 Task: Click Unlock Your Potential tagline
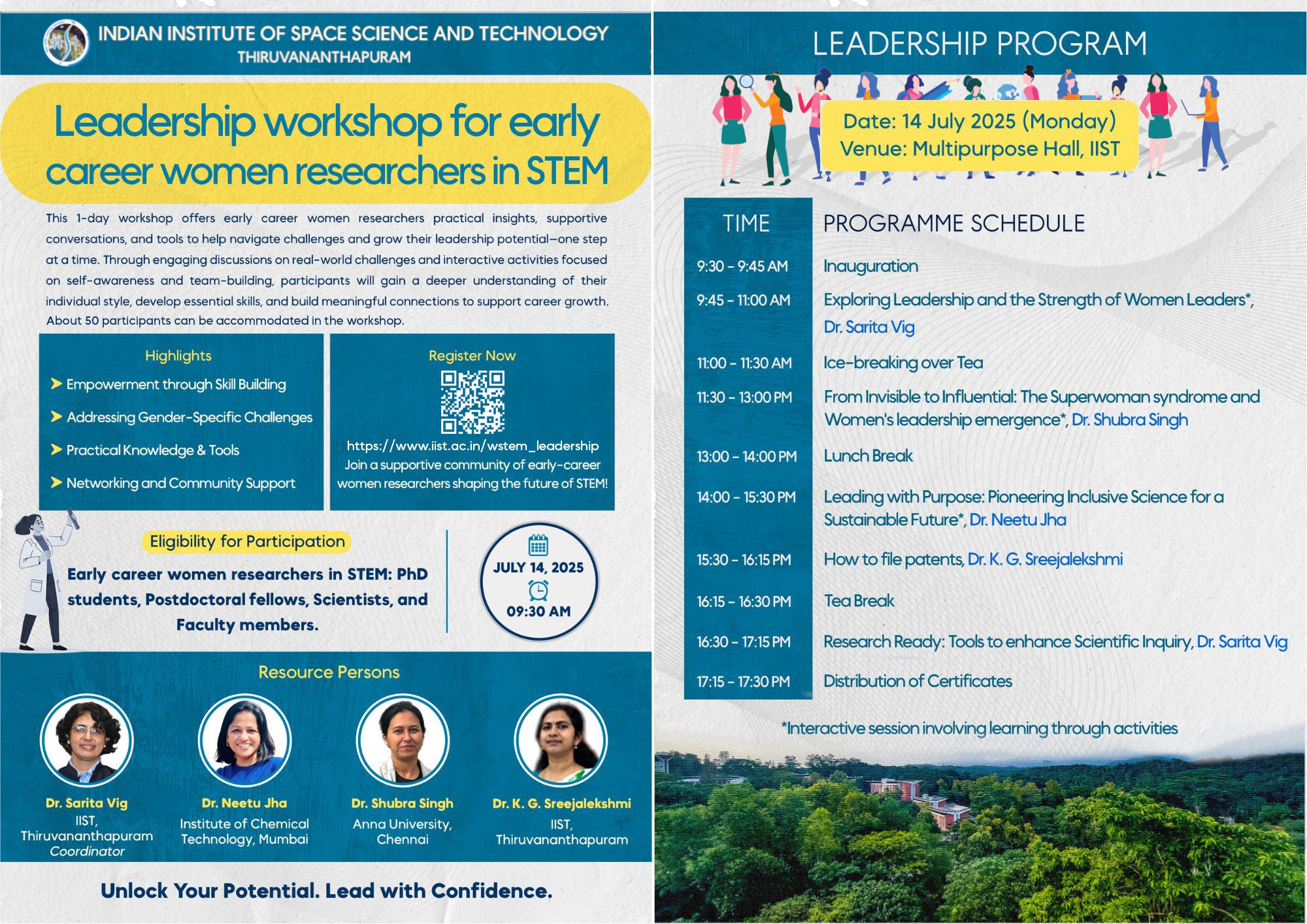pos(326,891)
